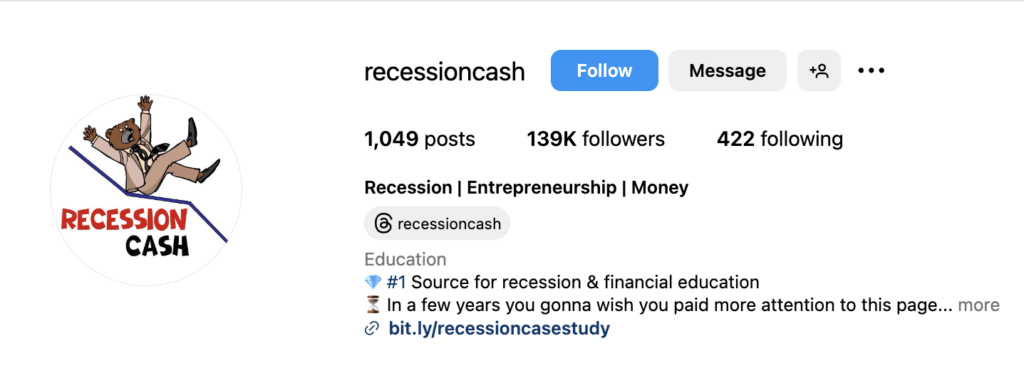This screenshot has width=1024, height=373.
Task: Open the bit.ly/recessioncasestudy link
Action: coord(499,328)
